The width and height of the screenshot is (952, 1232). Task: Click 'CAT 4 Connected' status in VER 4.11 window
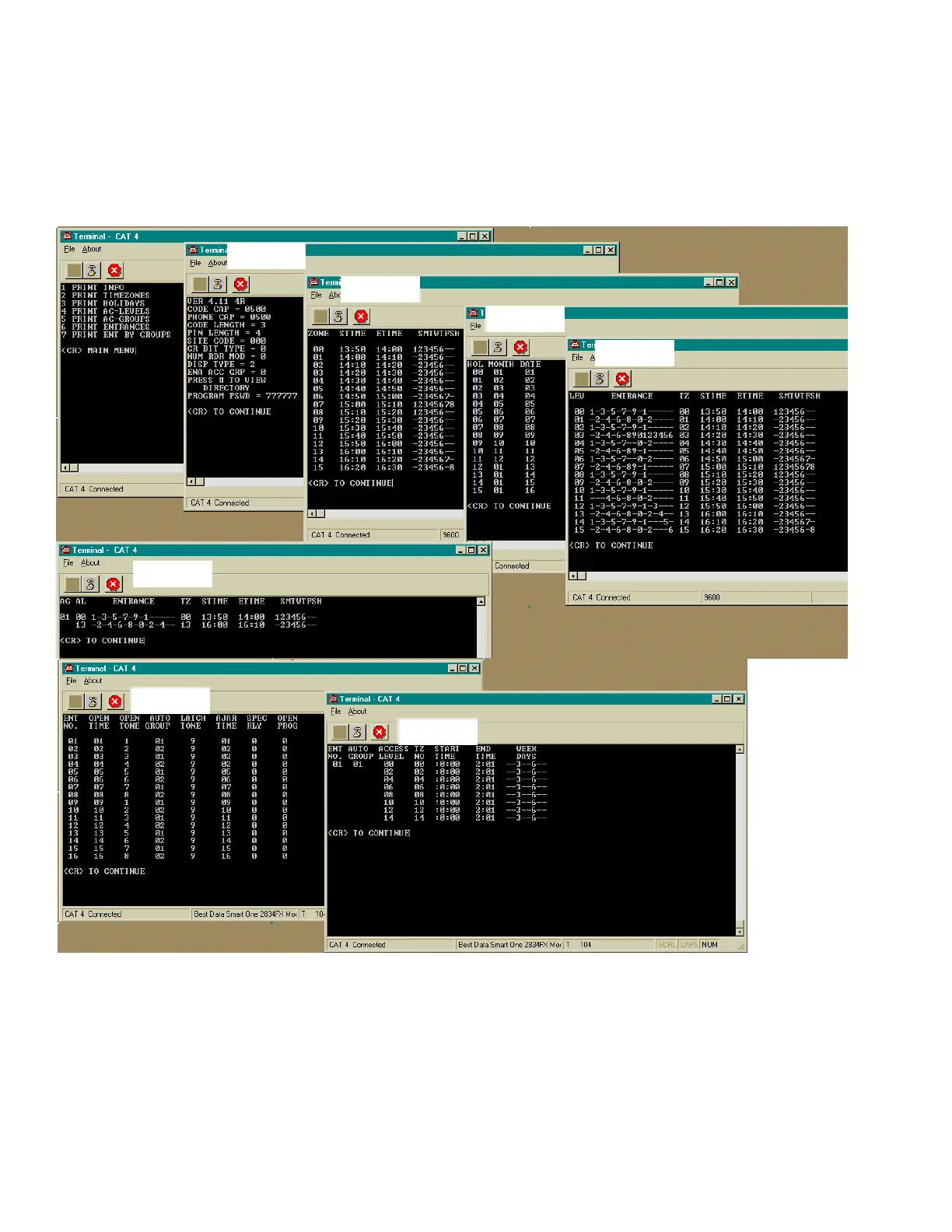pyautogui.click(x=220, y=503)
